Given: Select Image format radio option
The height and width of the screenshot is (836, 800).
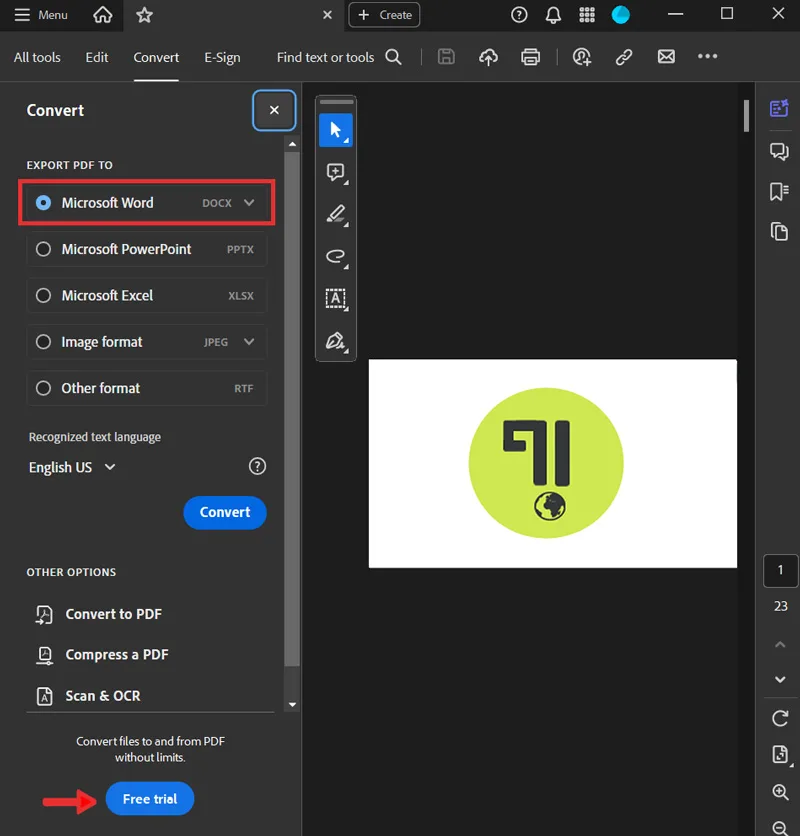Looking at the screenshot, I should click(43, 342).
